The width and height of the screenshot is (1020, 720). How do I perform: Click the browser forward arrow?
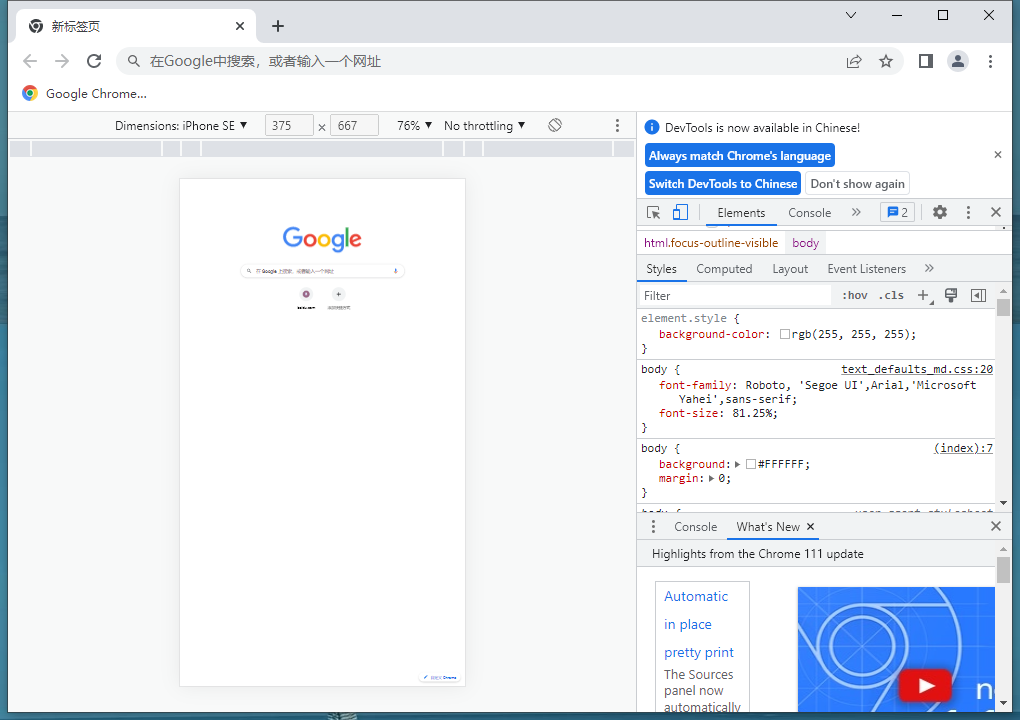[62, 61]
